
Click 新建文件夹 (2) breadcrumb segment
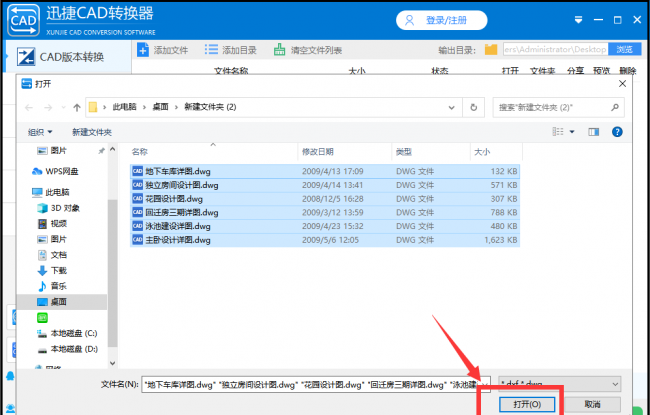click(210, 107)
